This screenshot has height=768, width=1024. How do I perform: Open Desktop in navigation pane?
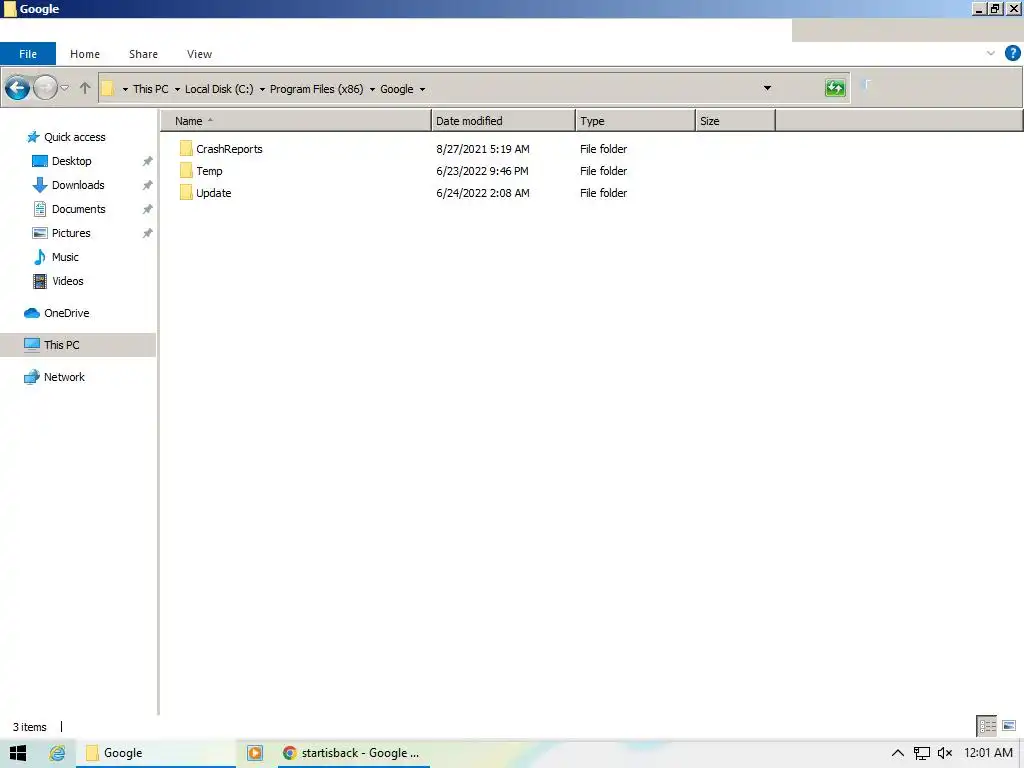point(71,161)
